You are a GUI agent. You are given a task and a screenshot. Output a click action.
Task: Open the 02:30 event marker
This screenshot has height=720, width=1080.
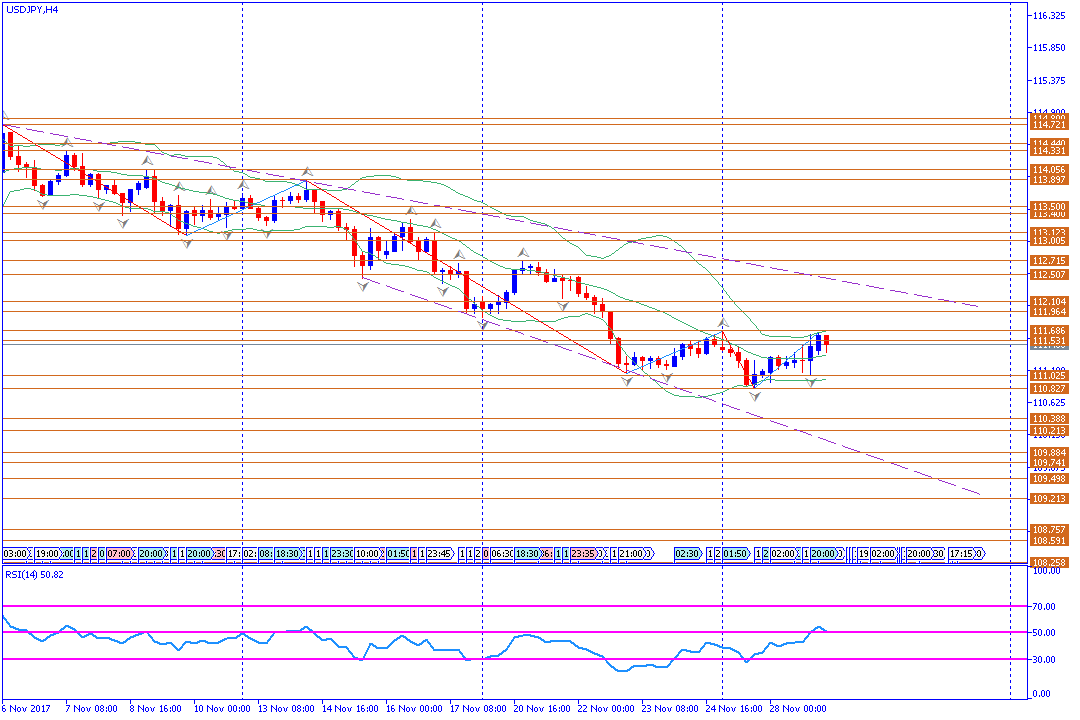click(x=687, y=554)
